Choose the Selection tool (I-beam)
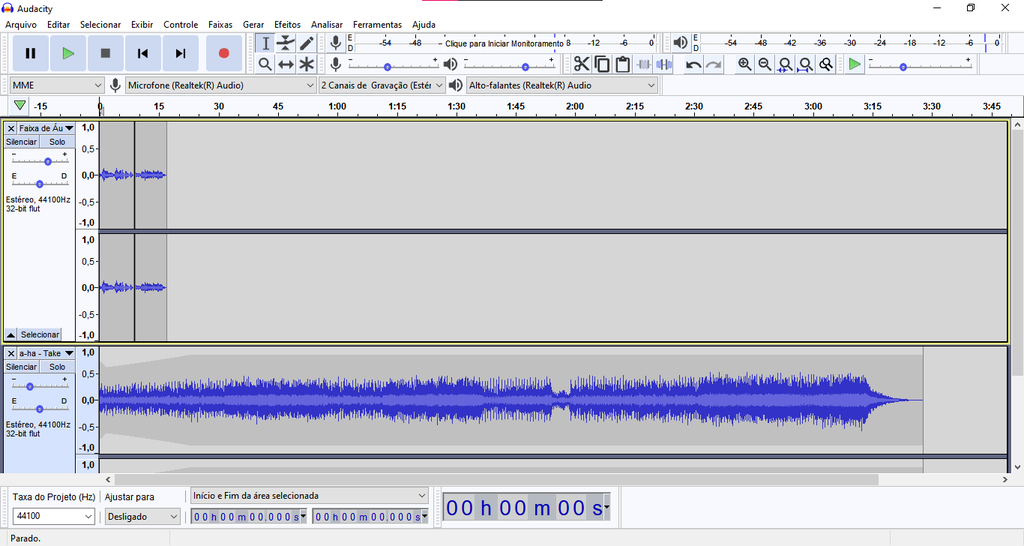This screenshot has width=1024, height=546. pyautogui.click(x=265, y=44)
